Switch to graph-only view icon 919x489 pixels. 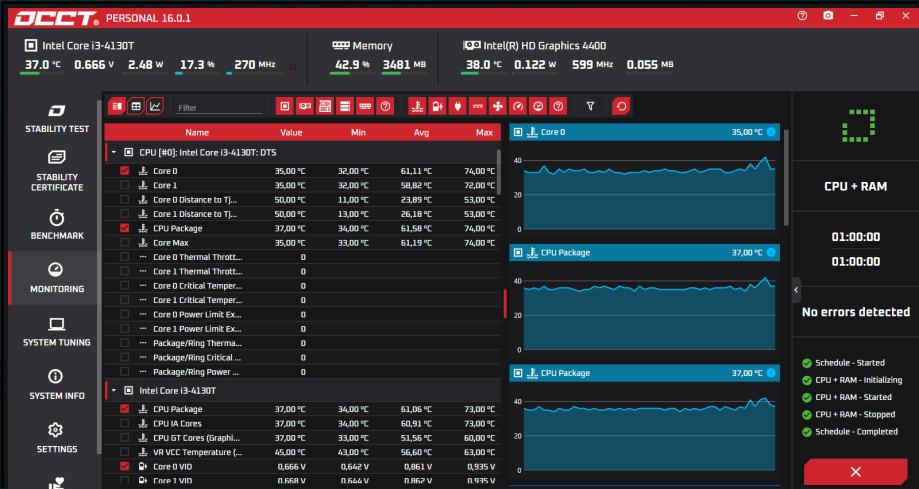[155, 106]
